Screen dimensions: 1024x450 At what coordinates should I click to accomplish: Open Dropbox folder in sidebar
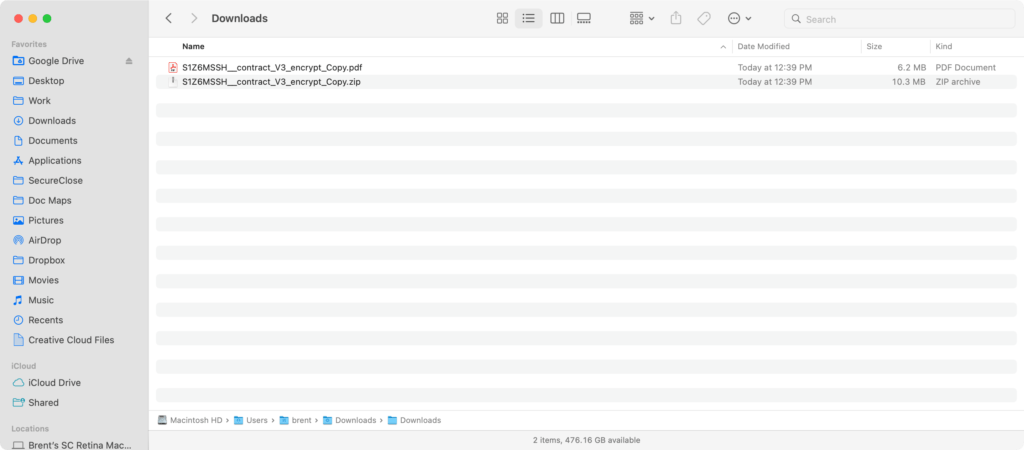point(46,260)
